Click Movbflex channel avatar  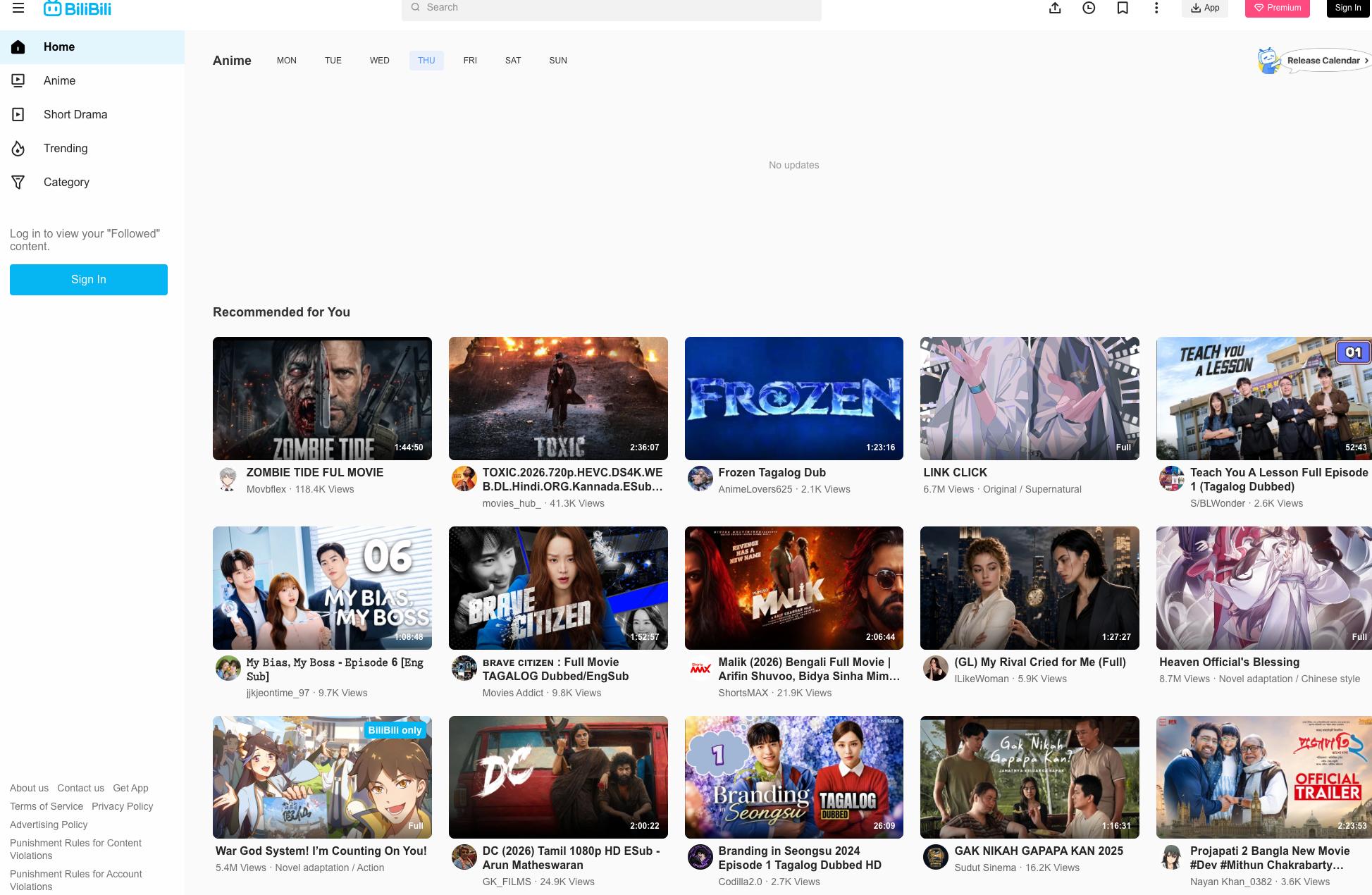228,479
